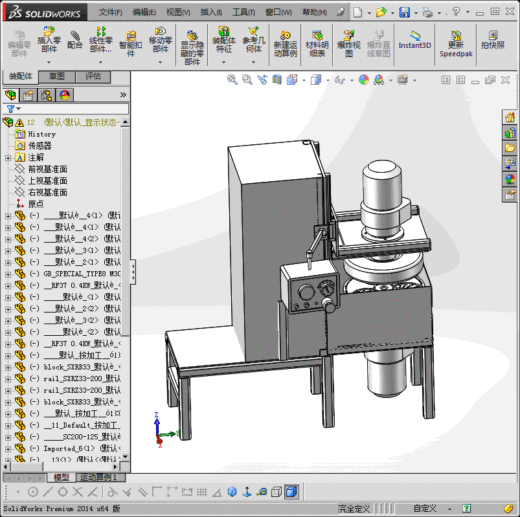Click the appearance color ball in view toolbar
520x517 pixels.
364,80
